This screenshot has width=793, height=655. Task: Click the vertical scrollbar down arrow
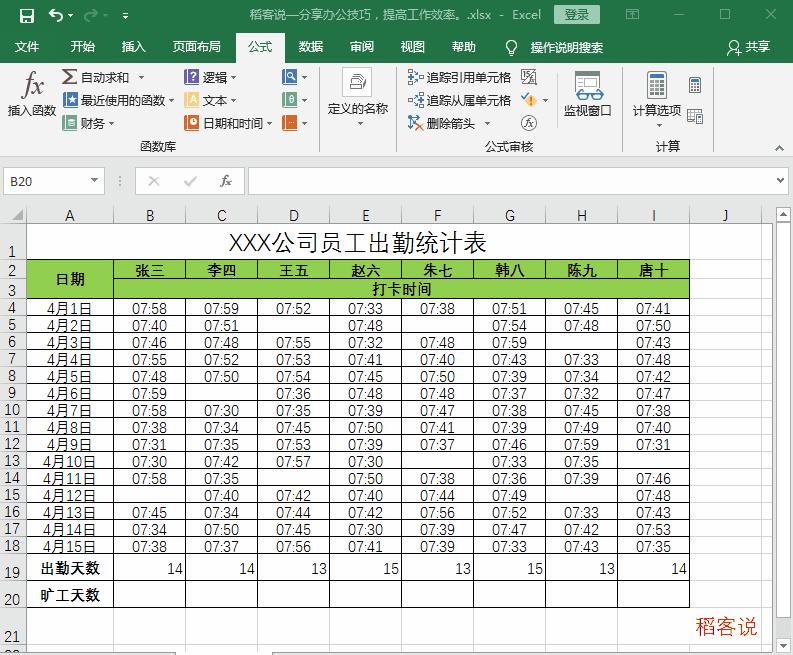(783, 645)
